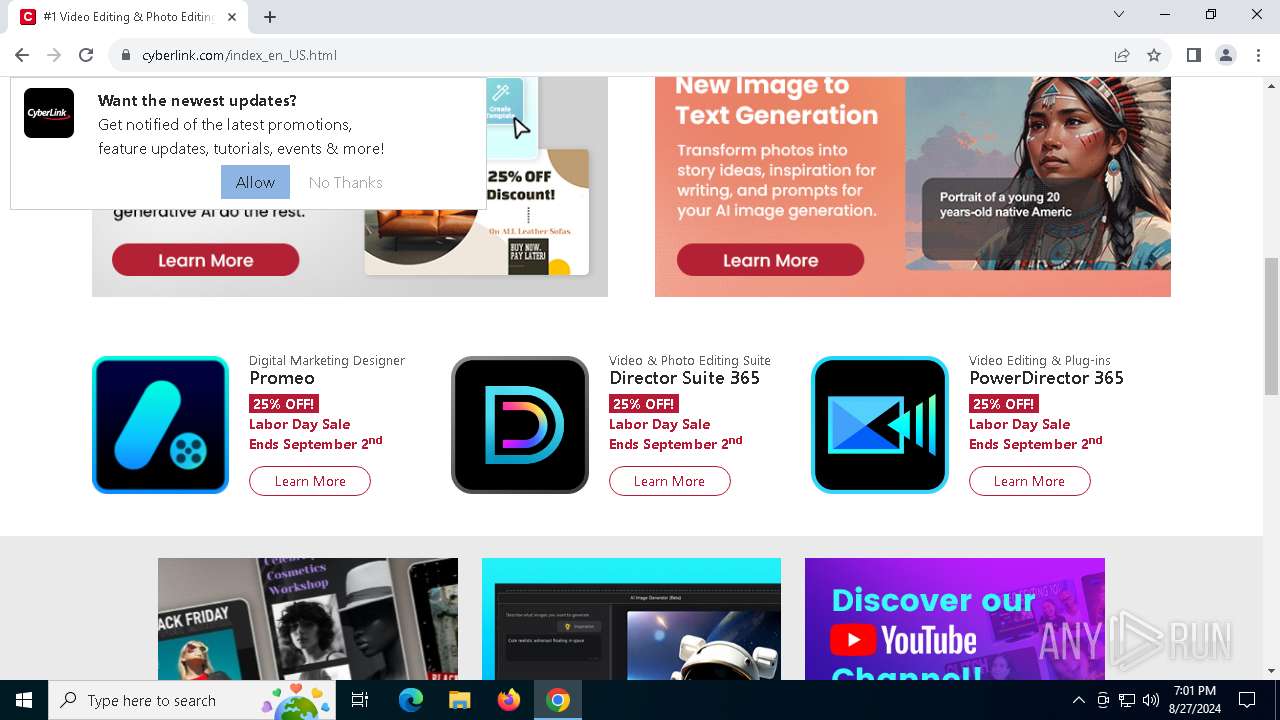The image size is (1280, 720).
Task: Open the Chrome profile avatar
Action: pos(1226,55)
